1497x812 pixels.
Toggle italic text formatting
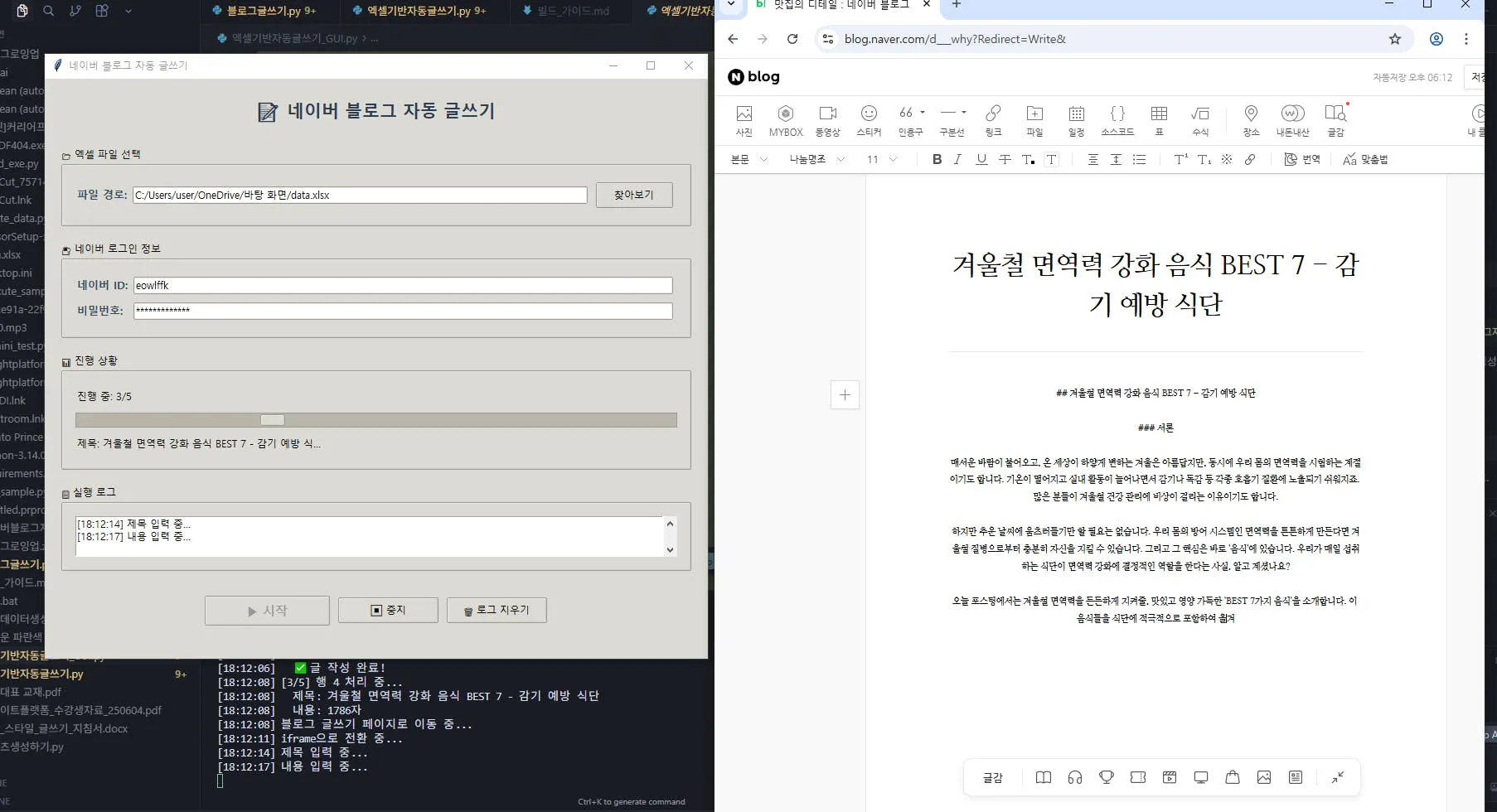958,159
